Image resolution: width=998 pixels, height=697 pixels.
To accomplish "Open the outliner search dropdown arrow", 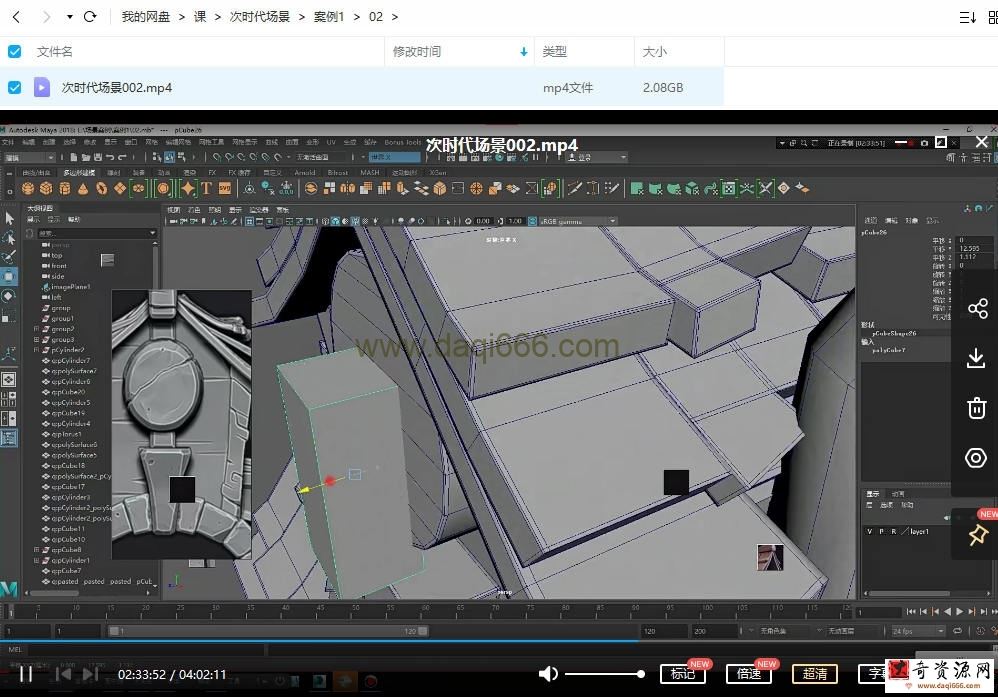I will click(x=153, y=234).
